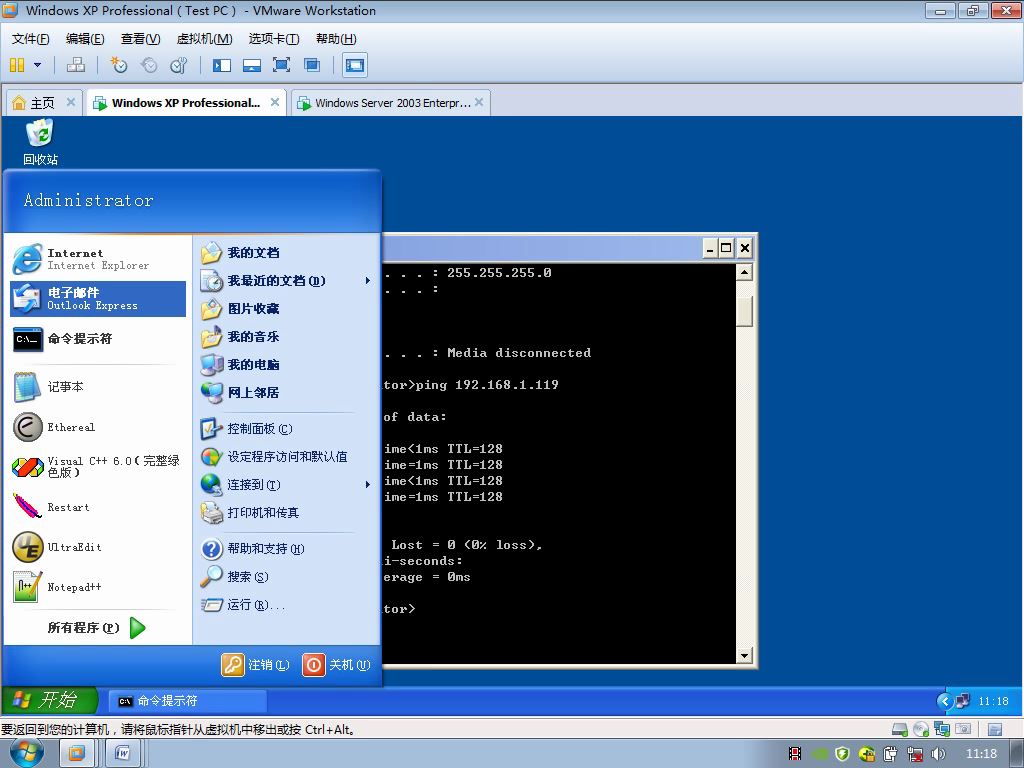Open 打印机和传真
1024x768 pixels.
click(x=286, y=513)
